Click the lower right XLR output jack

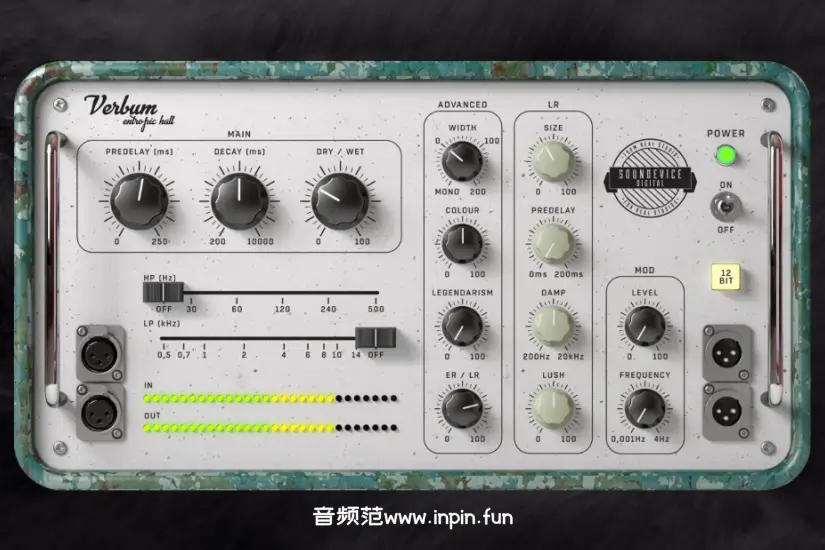click(727, 412)
